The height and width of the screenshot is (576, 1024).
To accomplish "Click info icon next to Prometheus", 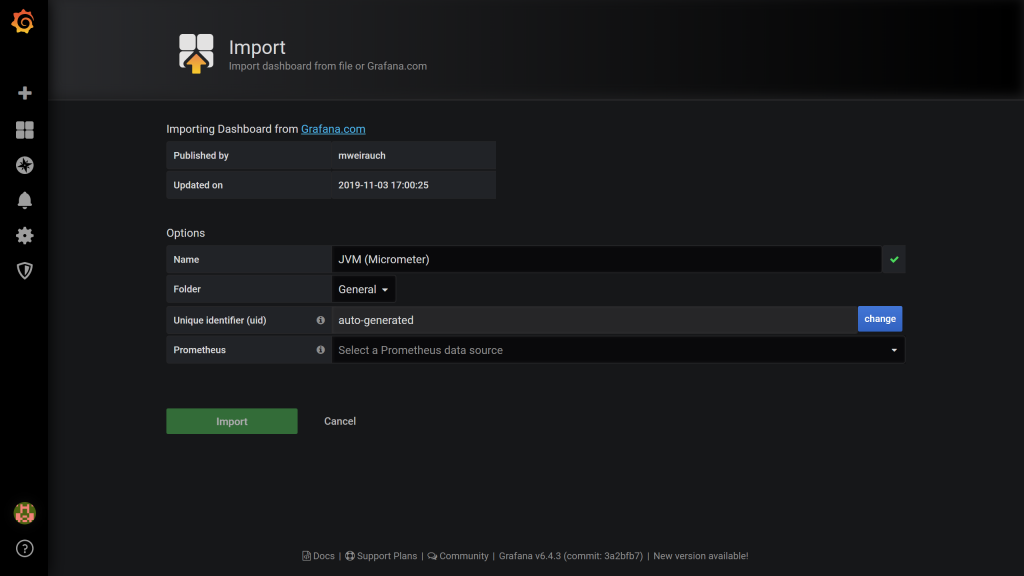I will [320, 350].
